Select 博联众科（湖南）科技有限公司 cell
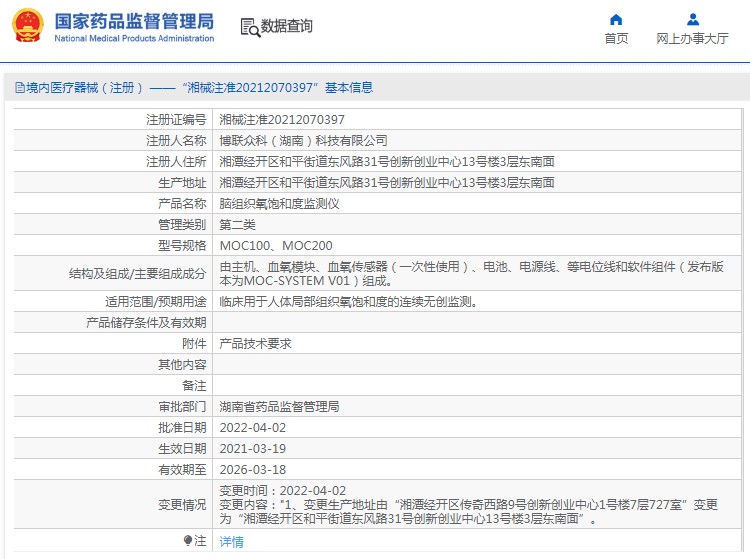Screen dimensions: 750x559 pos(303,141)
